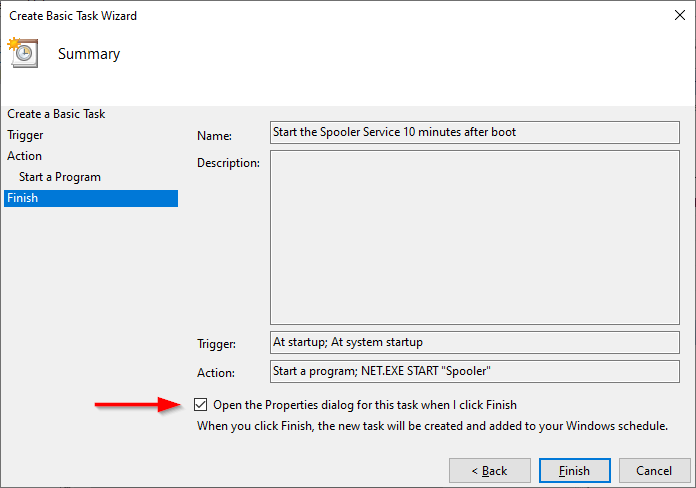696x488 pixels.
Task: Click the Summary heading text
Action: [x=89, y=54]
